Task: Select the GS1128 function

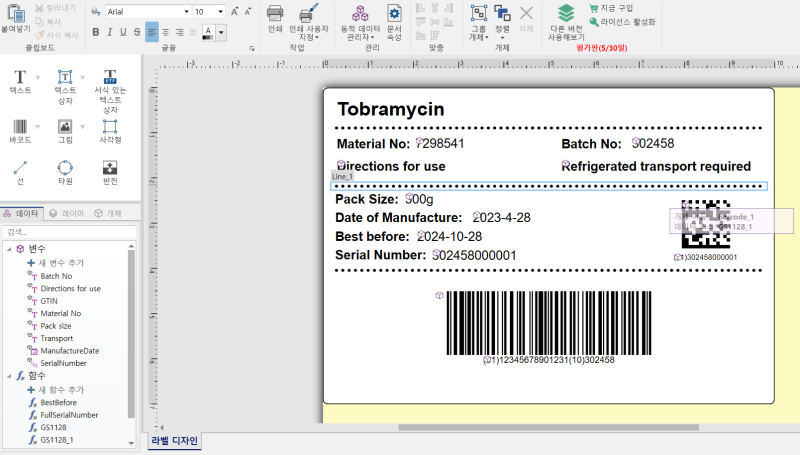Action: coord(53,427)
